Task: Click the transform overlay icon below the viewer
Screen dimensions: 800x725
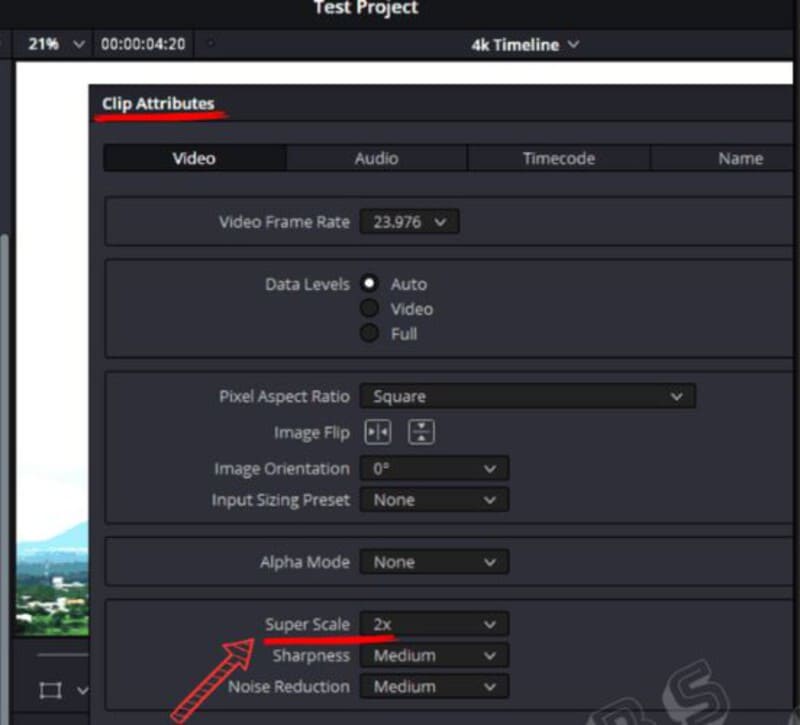Action: coord(49,690)
